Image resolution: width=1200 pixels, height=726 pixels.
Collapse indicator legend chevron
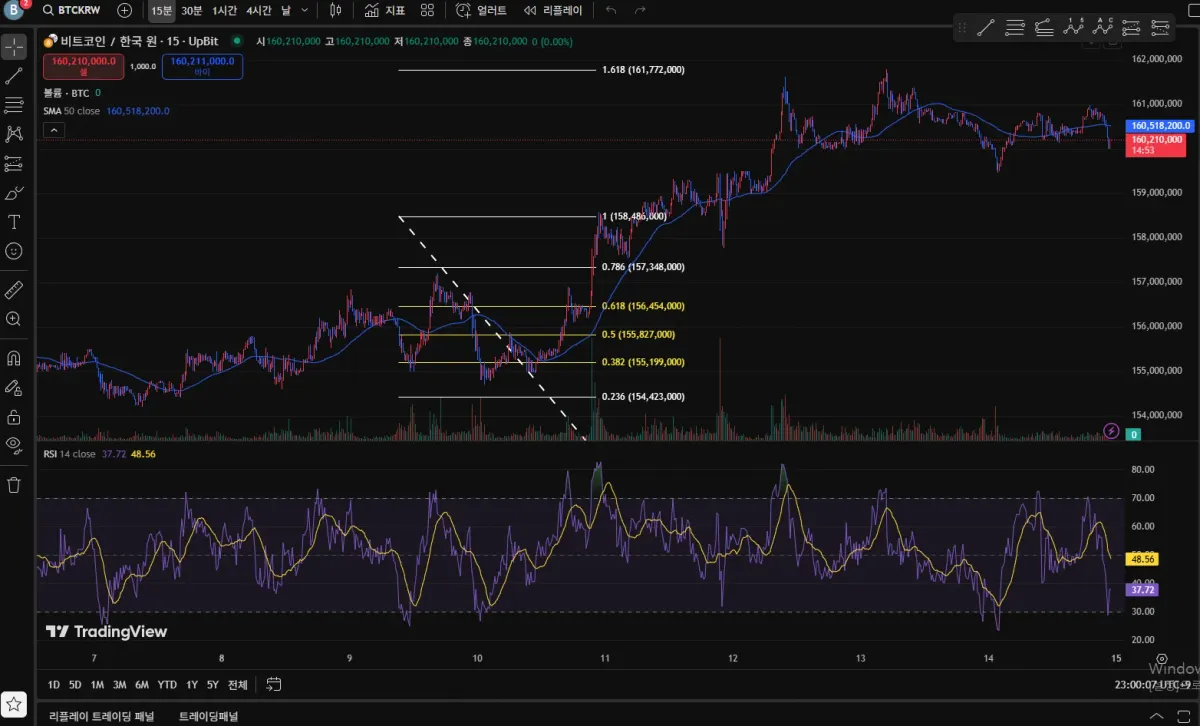(x=53, y=129)
